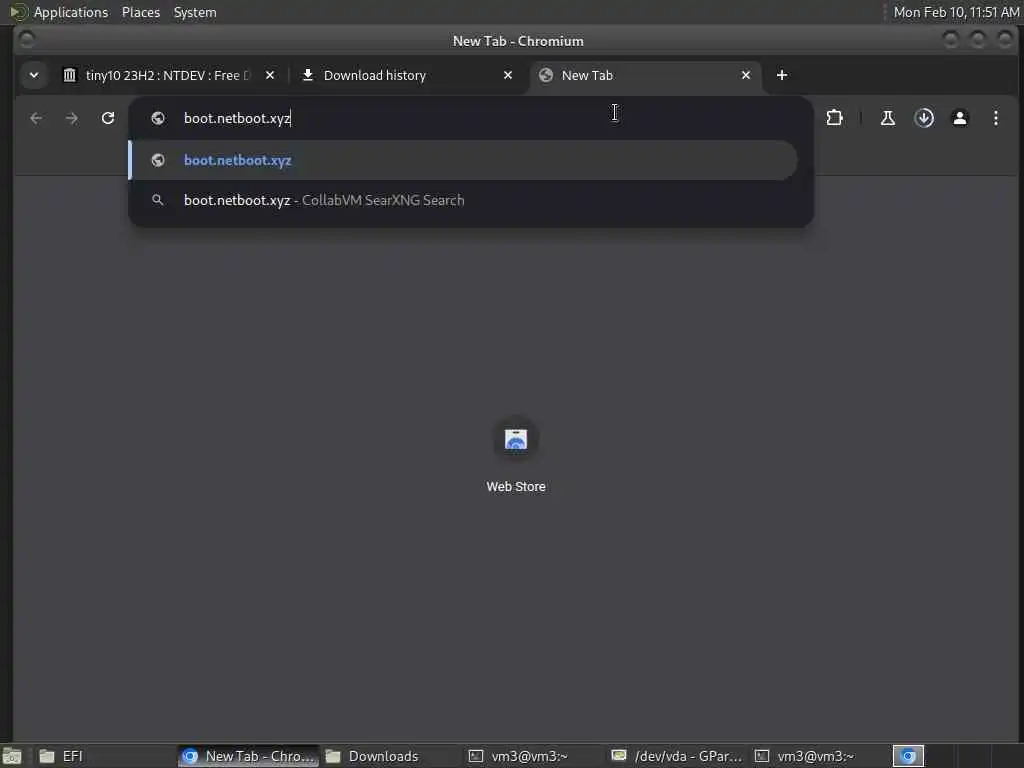This screenshot has height=768, width=1024.
Task: Switch to the /dev/vda GParted window
Action: click(x=677, y=756)
